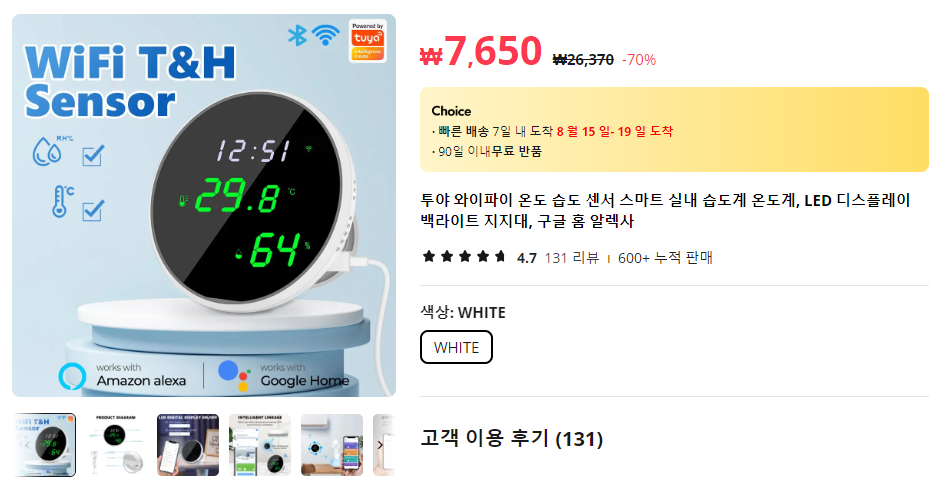Select the WHITE color option
Screen dimensions: 934x492
point(456,347)
